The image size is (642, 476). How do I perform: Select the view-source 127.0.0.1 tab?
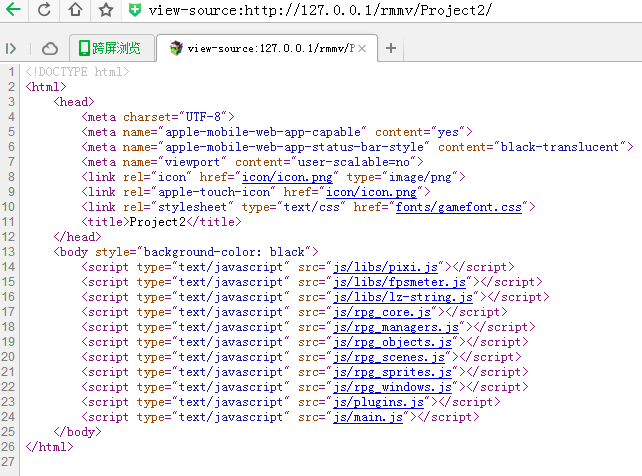pos(267,48)
